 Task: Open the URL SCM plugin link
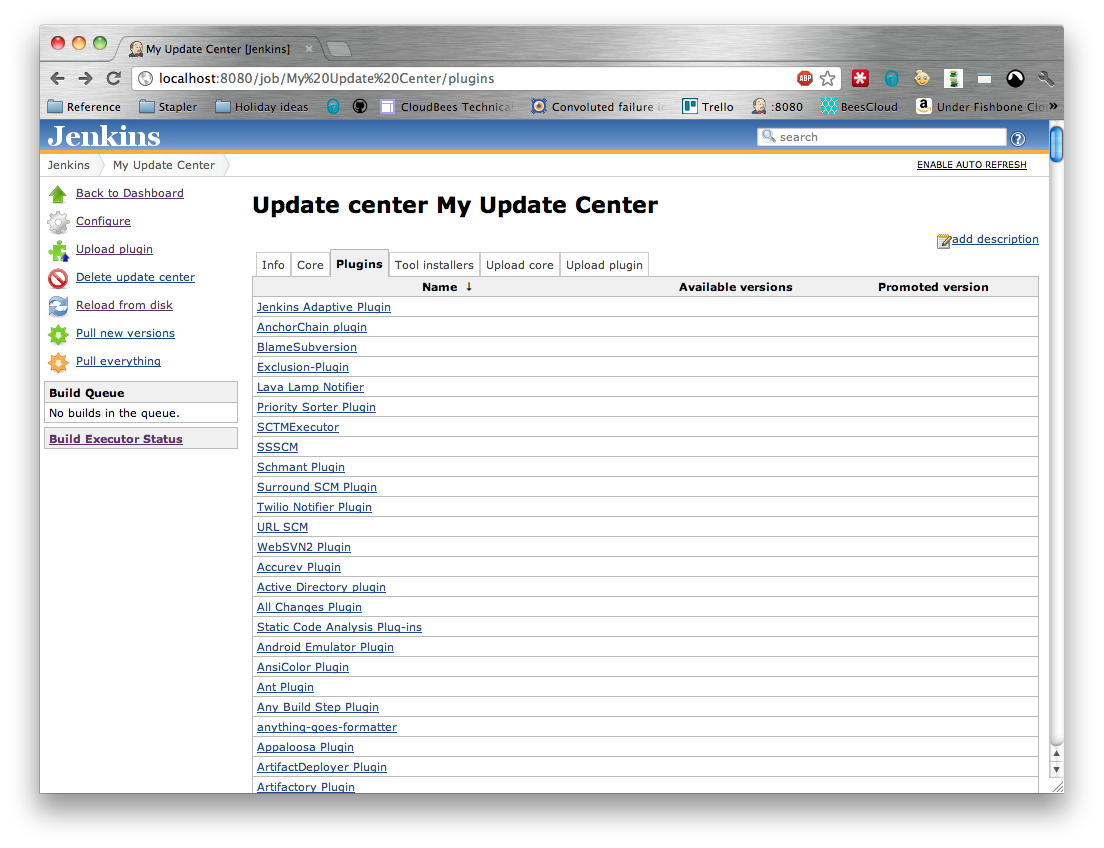point(282,527)
